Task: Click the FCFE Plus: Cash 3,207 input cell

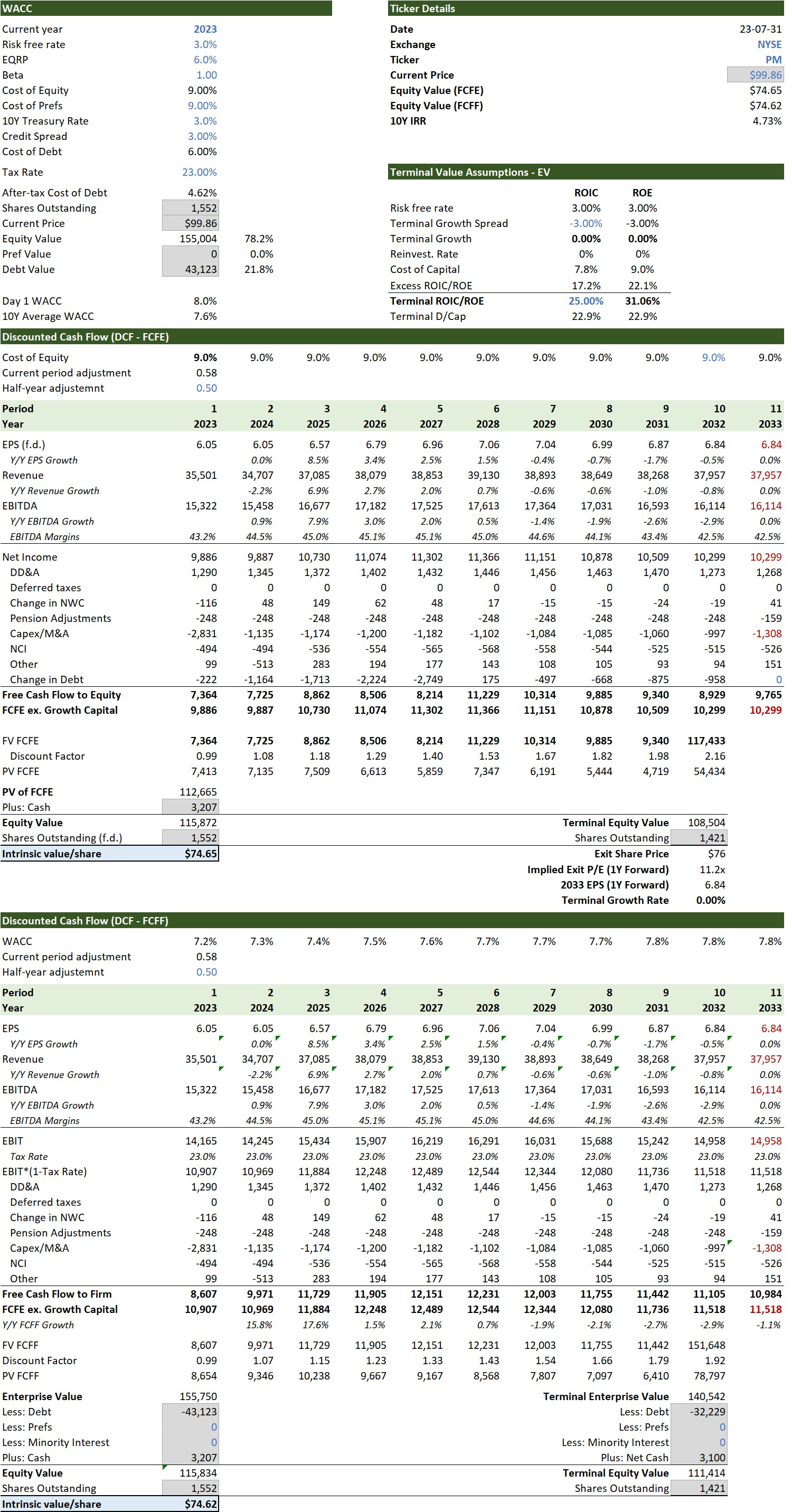Action: (190, 808)
